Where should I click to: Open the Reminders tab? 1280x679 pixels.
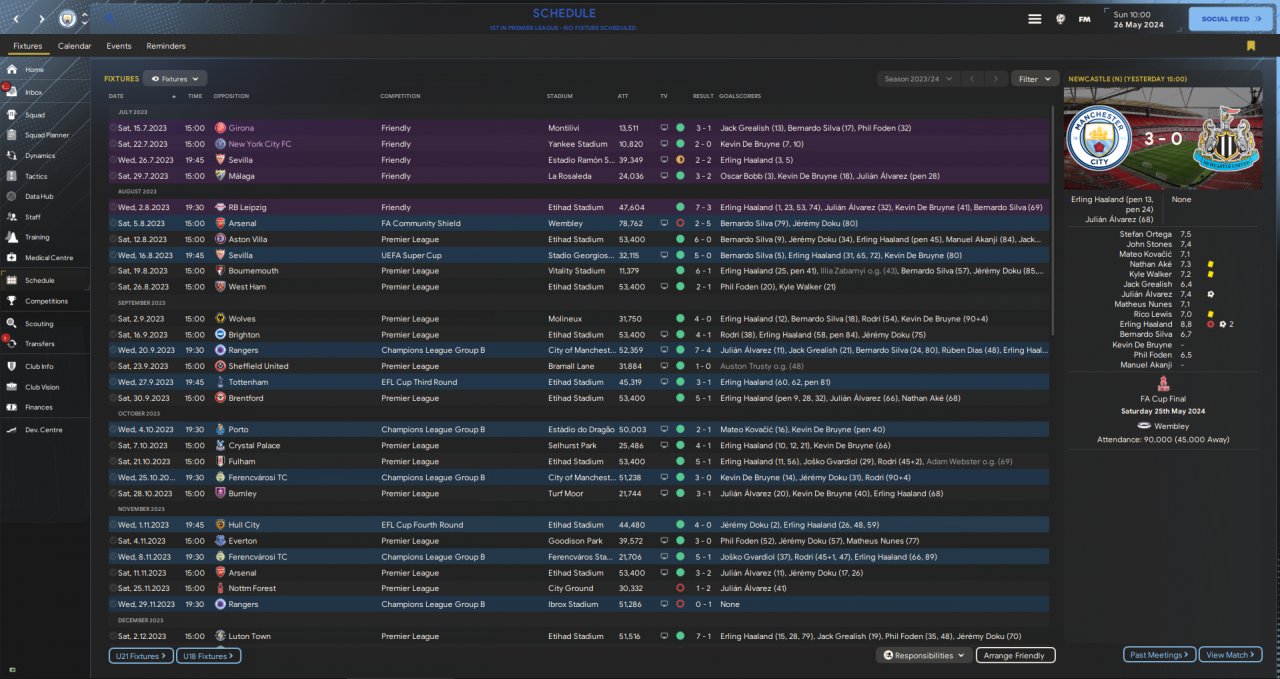click(x=166, y=46)
